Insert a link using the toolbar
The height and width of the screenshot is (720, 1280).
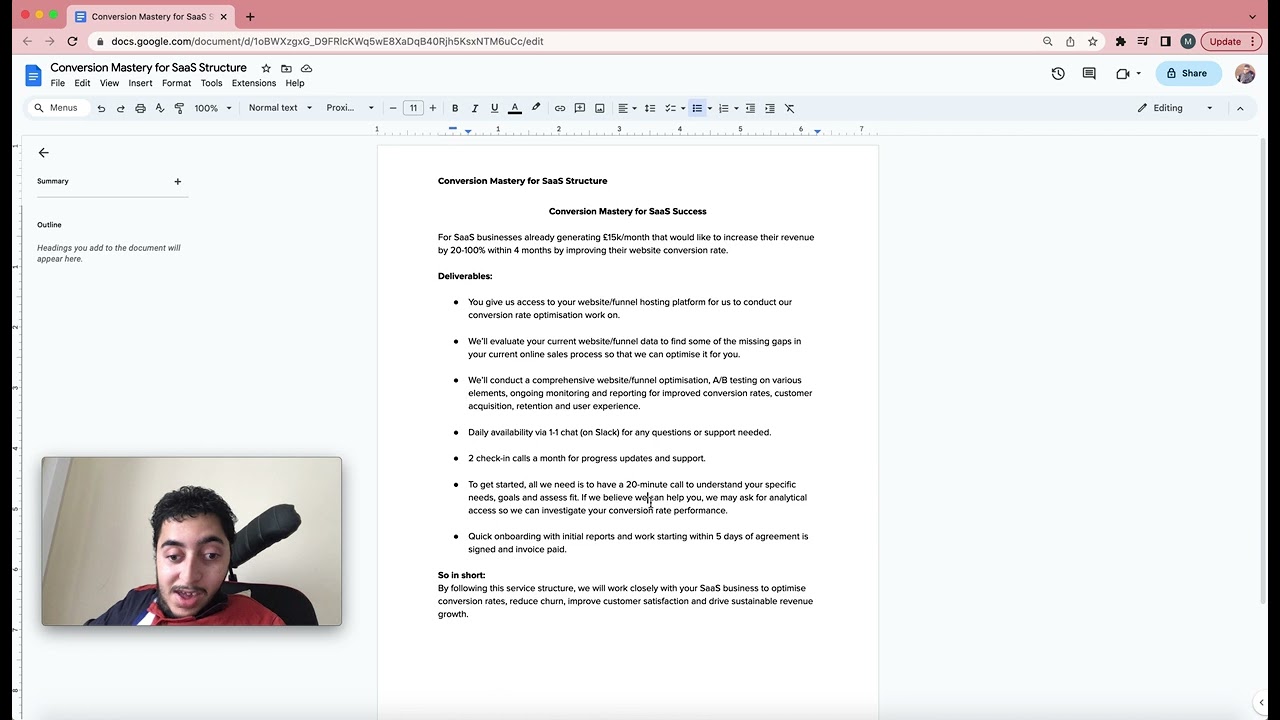(560, 108)
